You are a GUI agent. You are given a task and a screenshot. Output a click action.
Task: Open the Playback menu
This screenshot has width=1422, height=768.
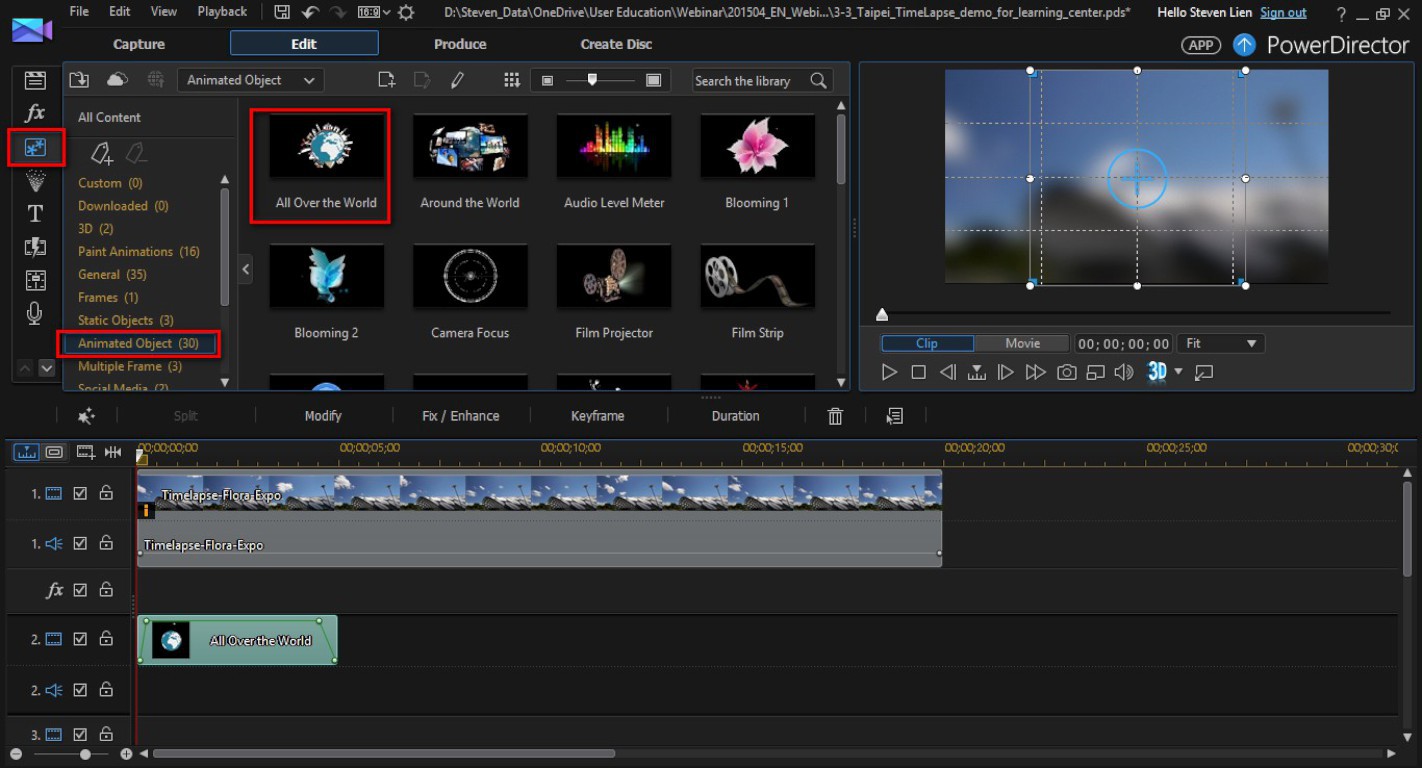tap(222, 12)
